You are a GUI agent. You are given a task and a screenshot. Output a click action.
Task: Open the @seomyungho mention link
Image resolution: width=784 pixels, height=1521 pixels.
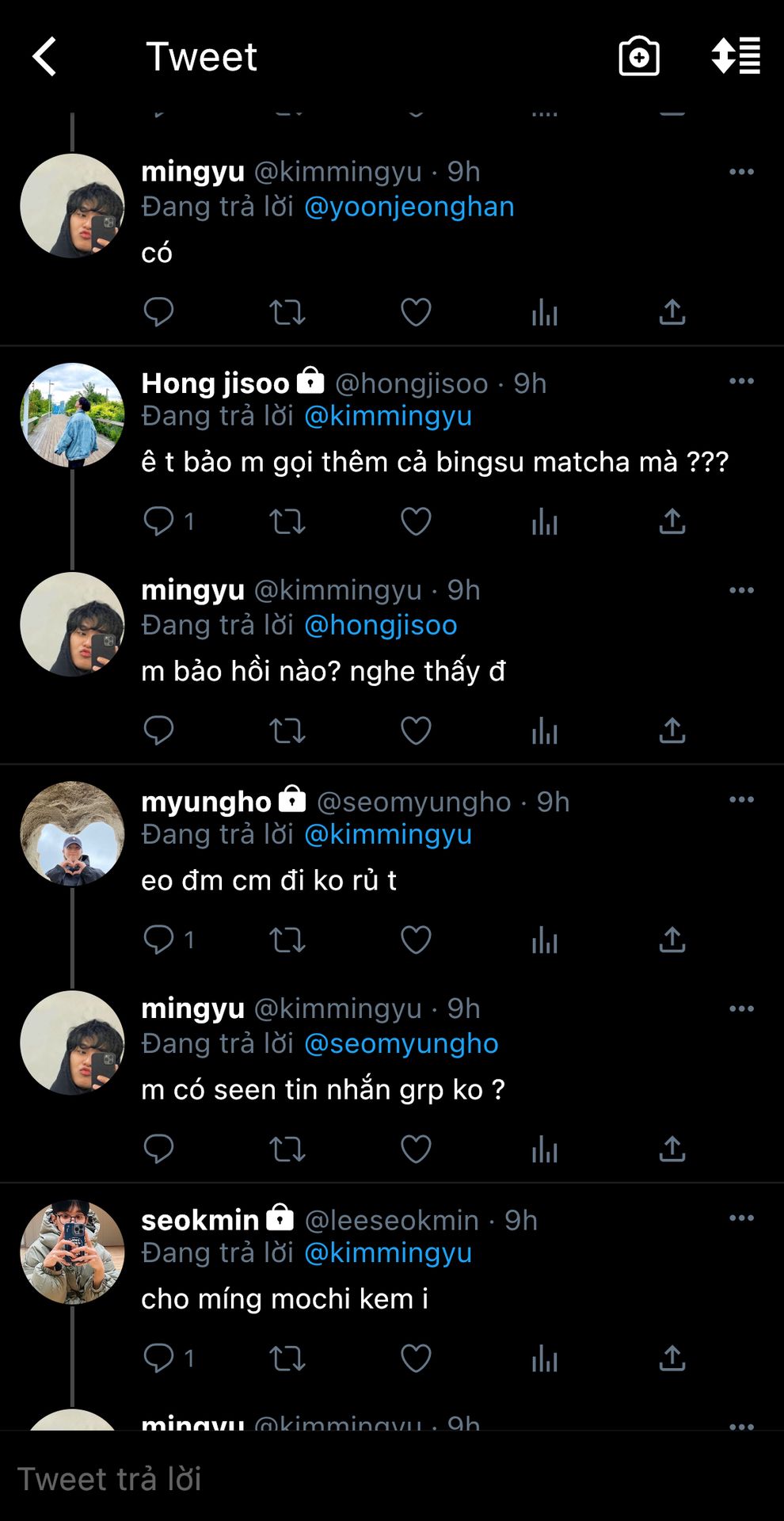[x=402, y=1043]
